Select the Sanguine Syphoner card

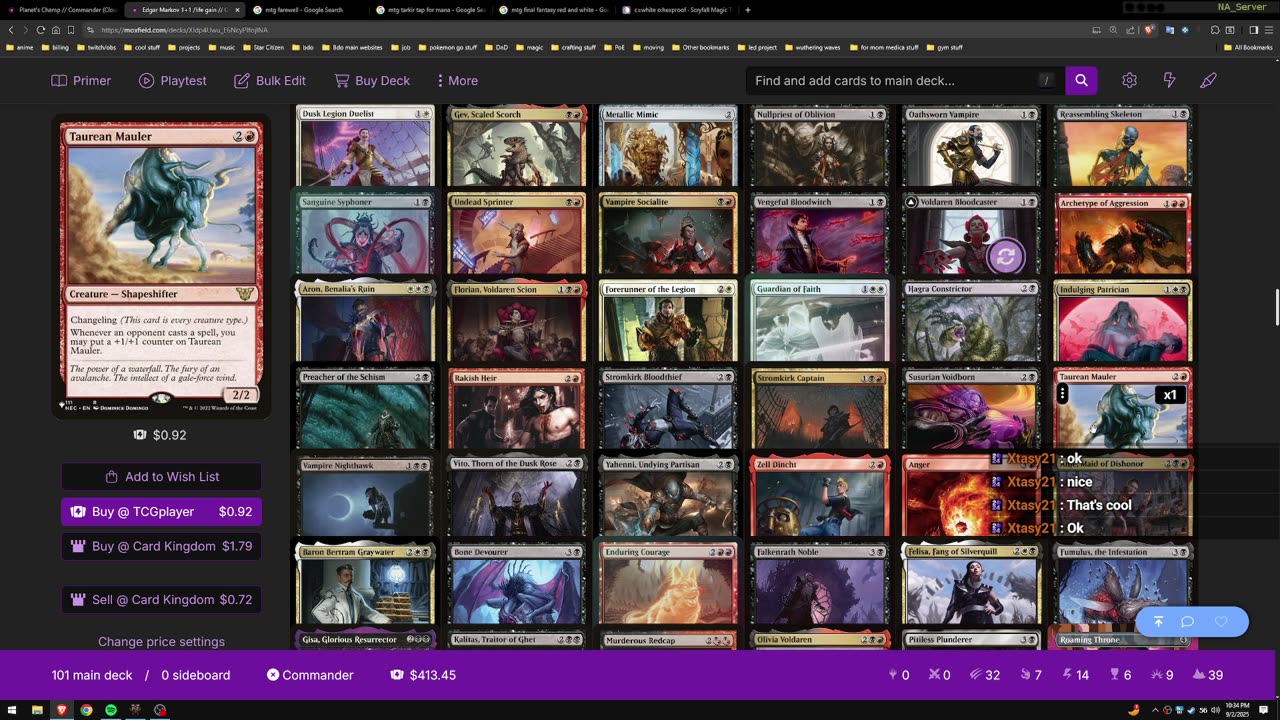point(365,234)
